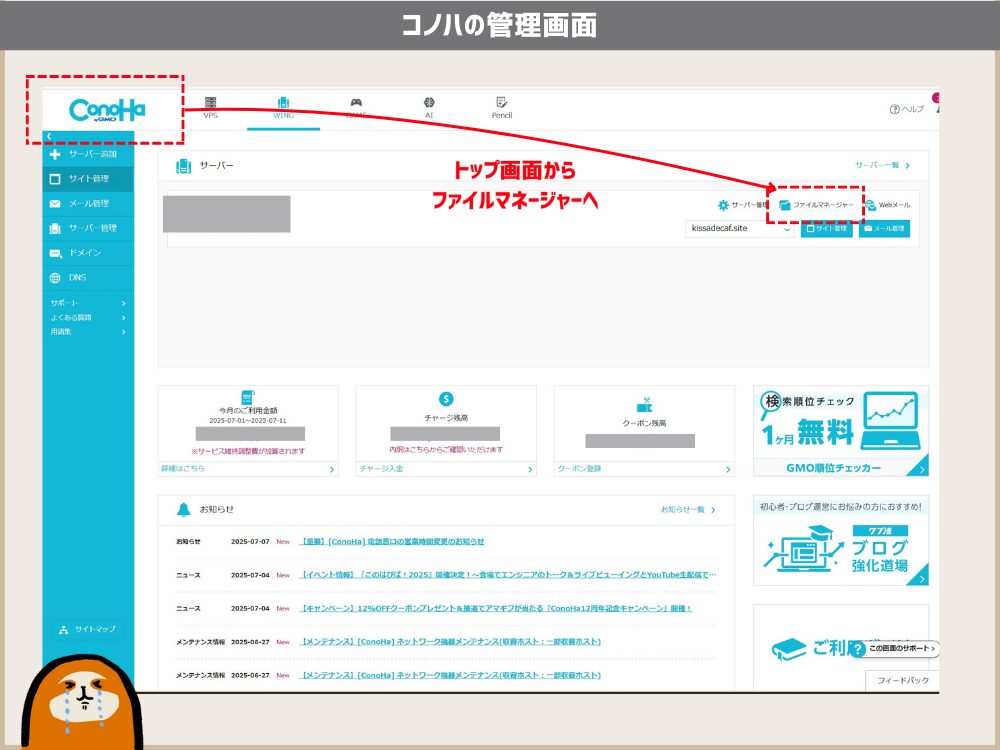1000x750 pixels.
Task: Open the GMO順位チェッカー banner
Action: (x=841, y=431)
